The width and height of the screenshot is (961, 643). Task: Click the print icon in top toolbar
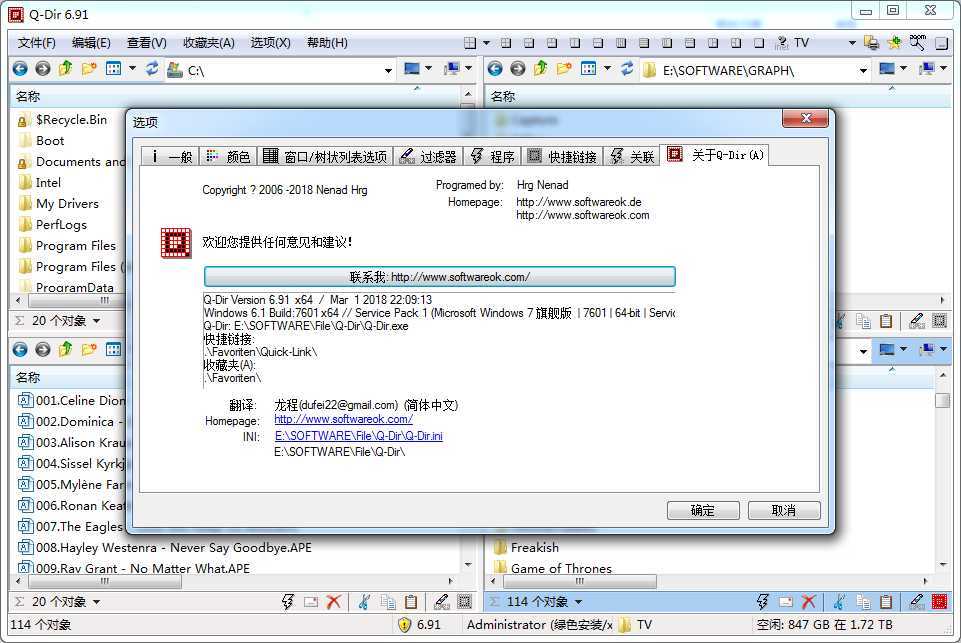click(x=871, y=43)
